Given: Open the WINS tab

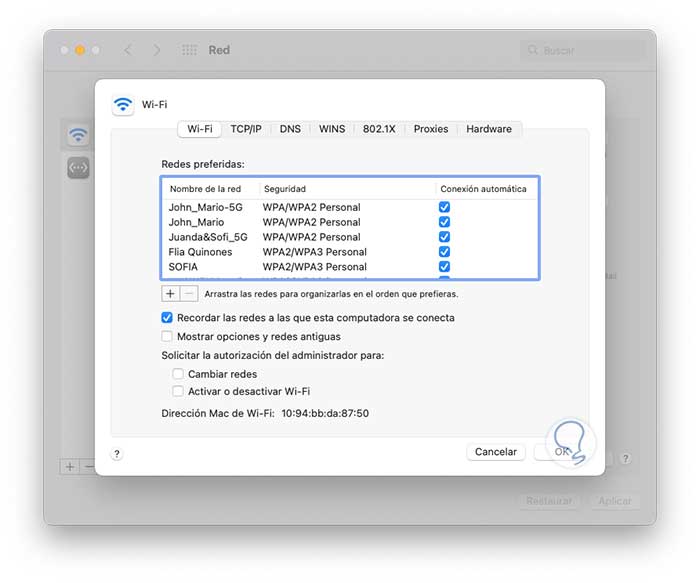Looking at the screenshot, I should coord(332,129).
